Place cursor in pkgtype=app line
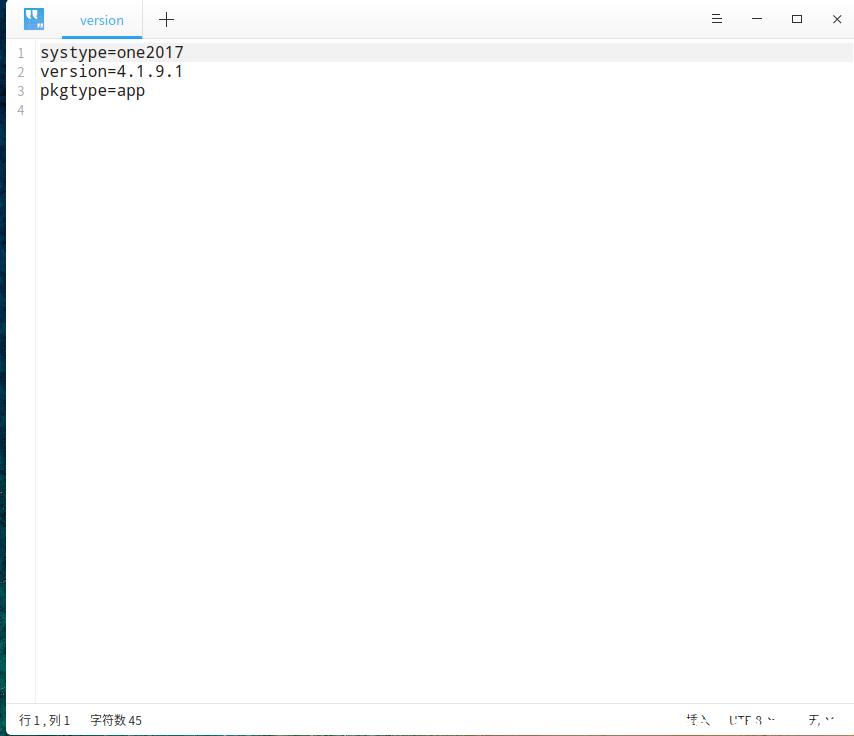Screen dimensions: 854x736 coord(93,91)
